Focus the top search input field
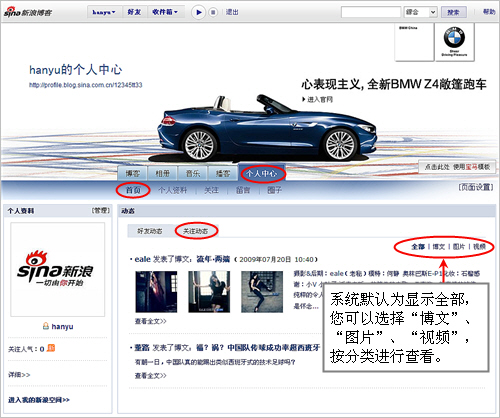 pos(371,12)
